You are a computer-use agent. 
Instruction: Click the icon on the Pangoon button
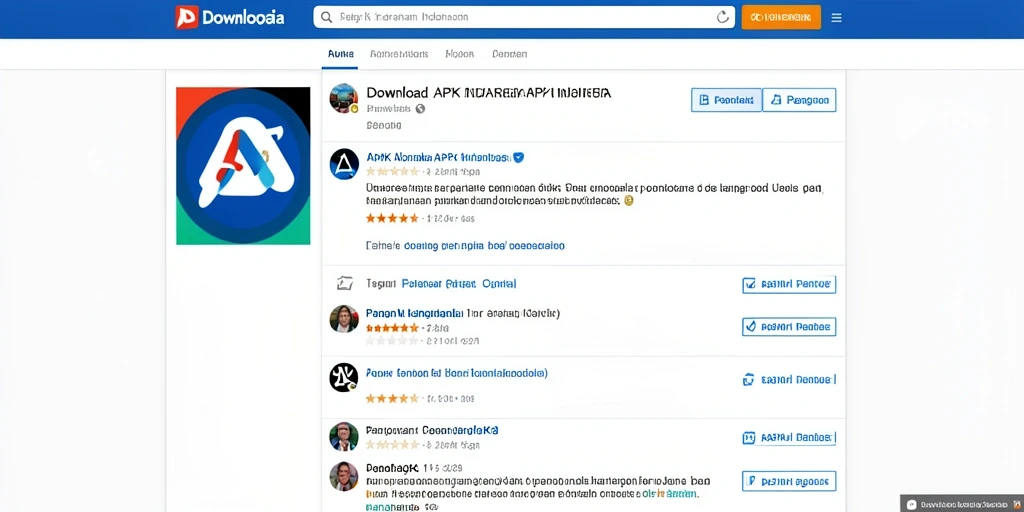[776, 100]
